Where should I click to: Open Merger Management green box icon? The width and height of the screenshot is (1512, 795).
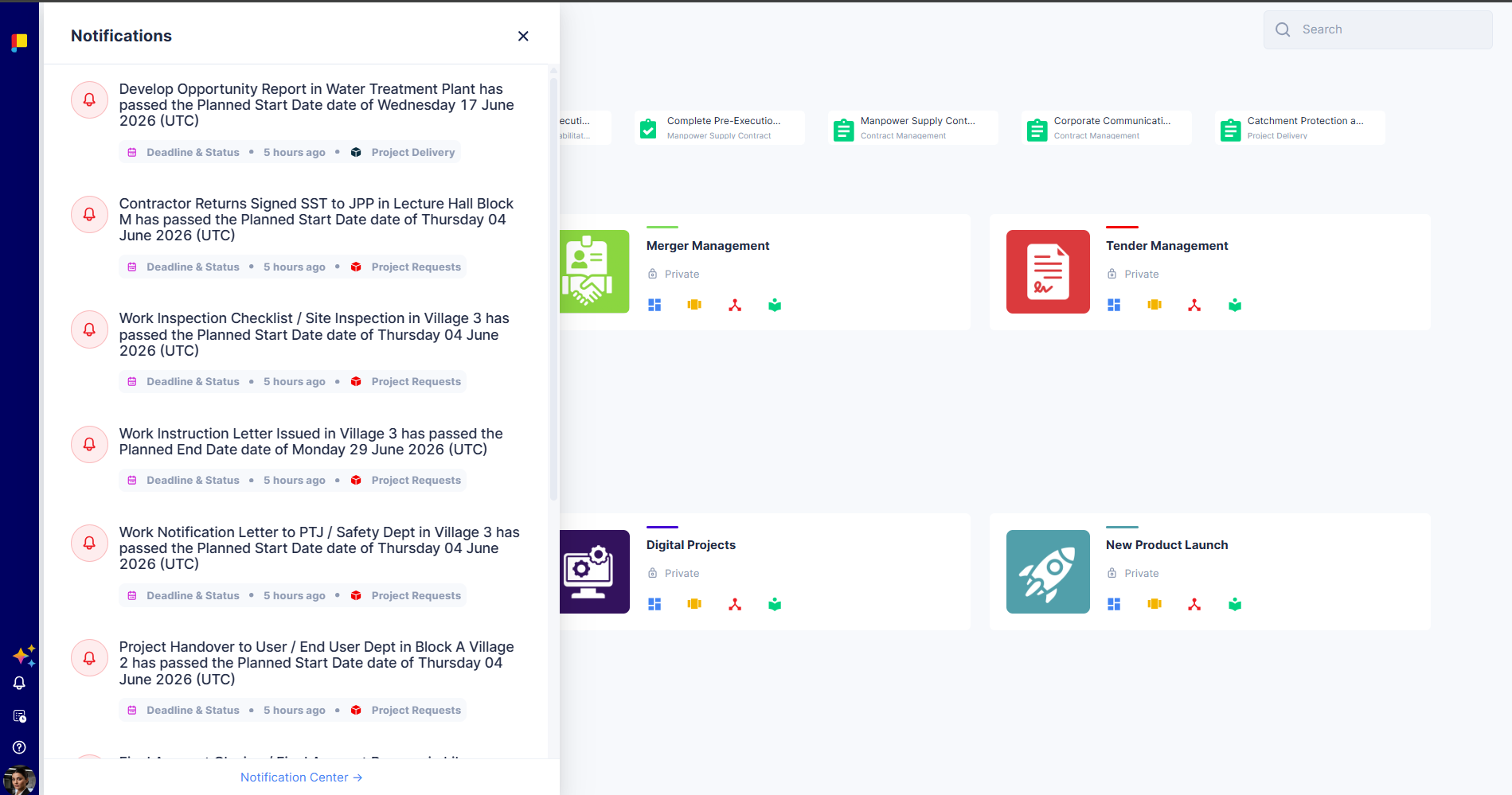pos(775,305)
